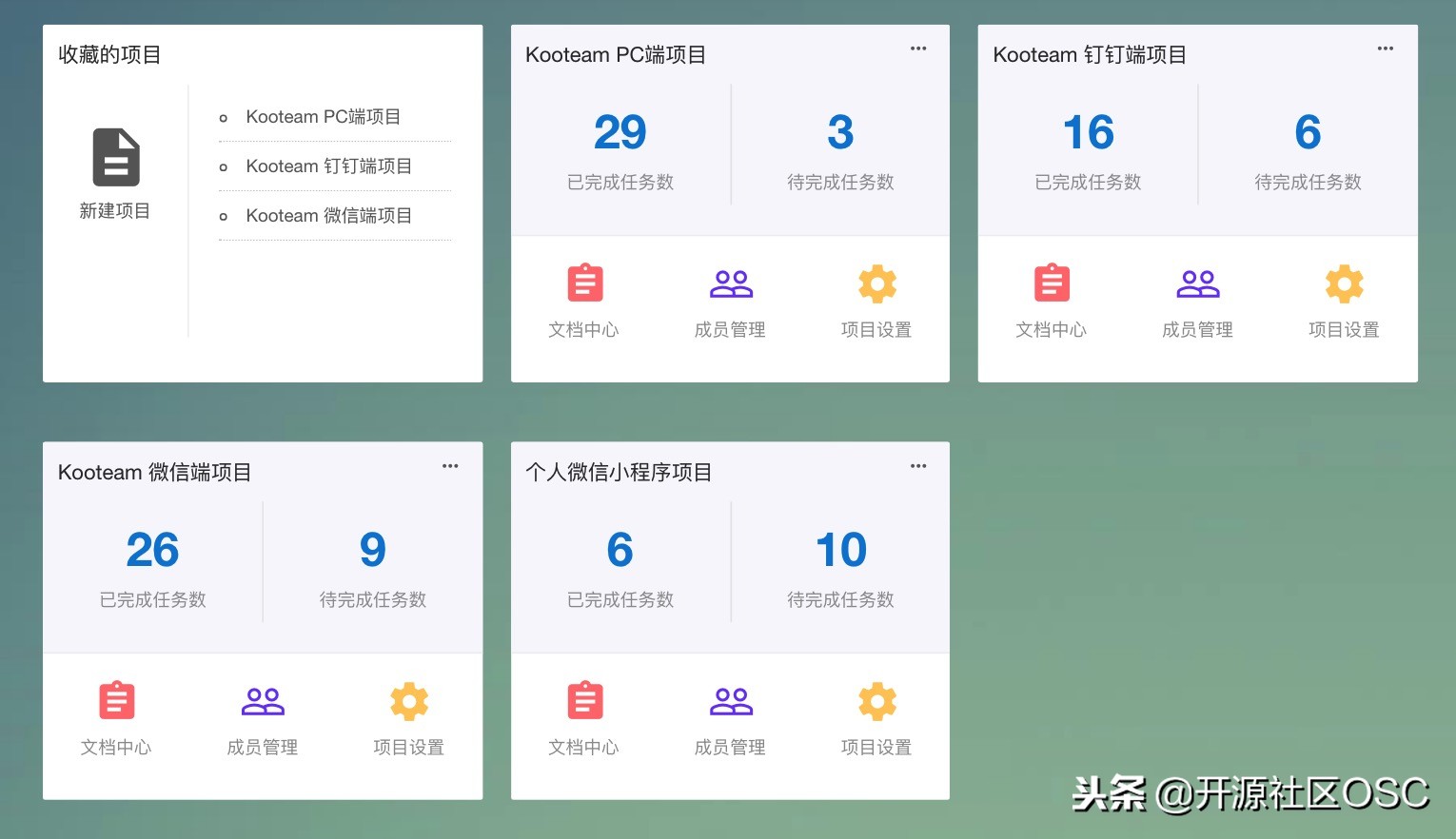
Task: Click 成员管理 label in 钉钉端项目 card
Action: click(1197, 330)
